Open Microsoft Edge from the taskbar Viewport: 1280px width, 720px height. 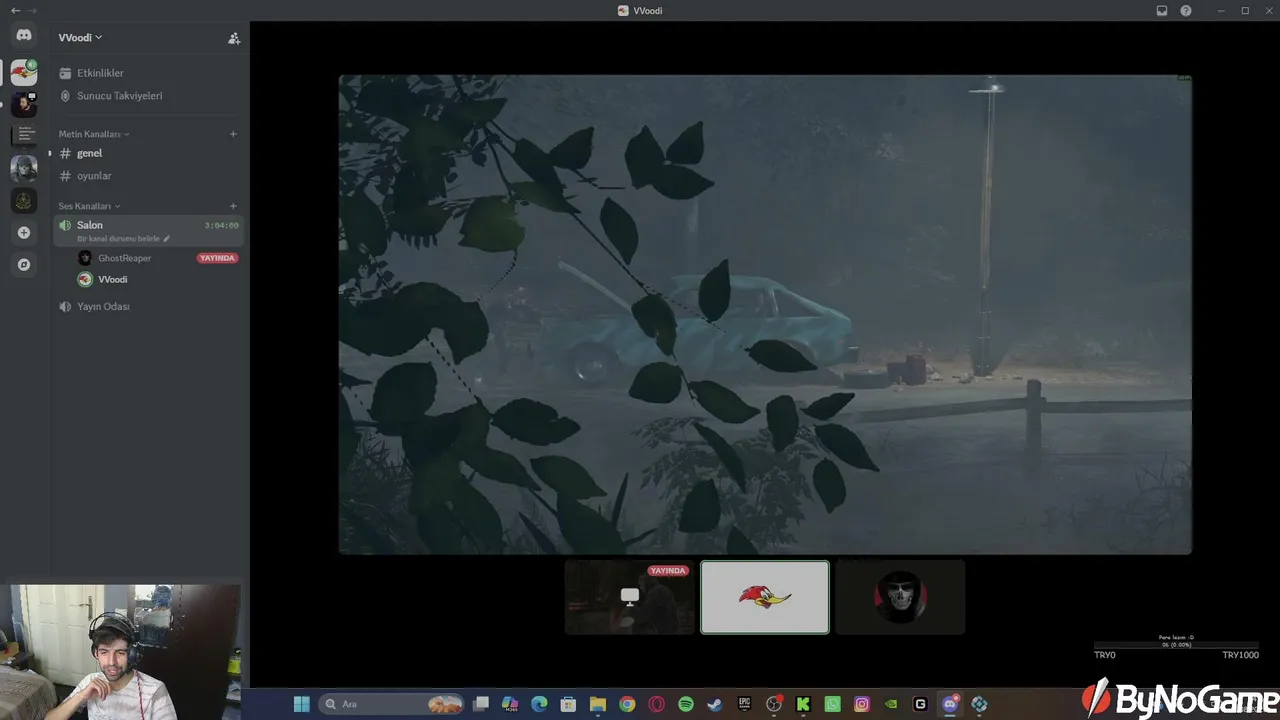pyautogui.click(x=539, y=704)
